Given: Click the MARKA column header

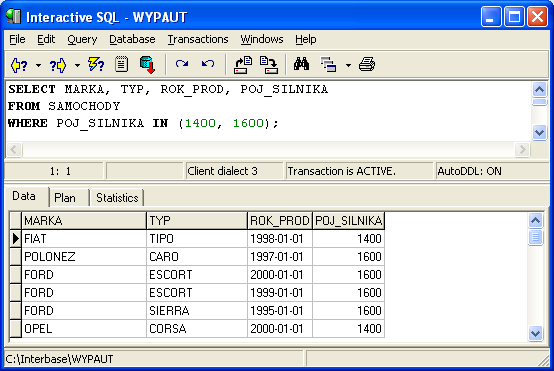Looking at the screenshot, I should (x=84, y=221).
